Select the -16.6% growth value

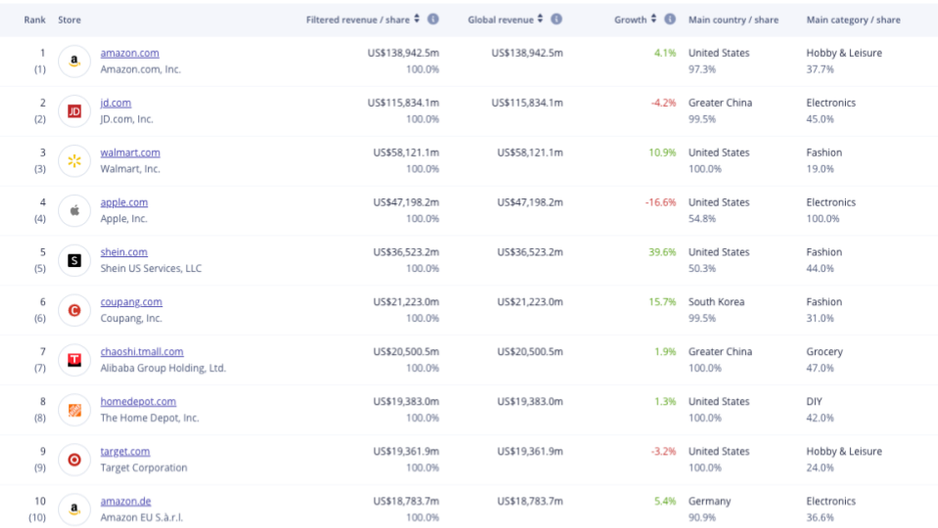click(x=660, y=202)
